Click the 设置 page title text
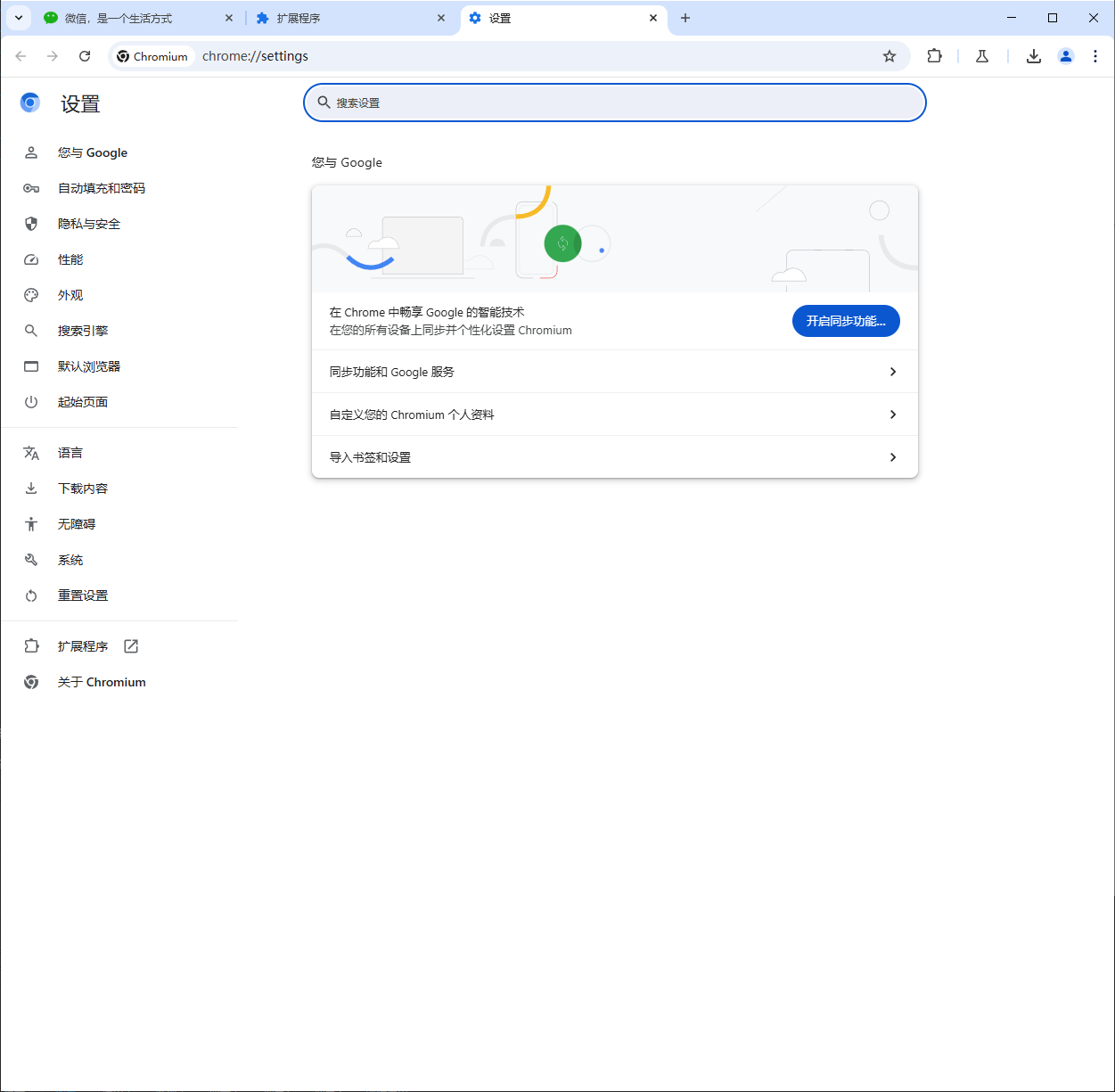Viewport: 1115px width, 1092px height. [80, 104]
